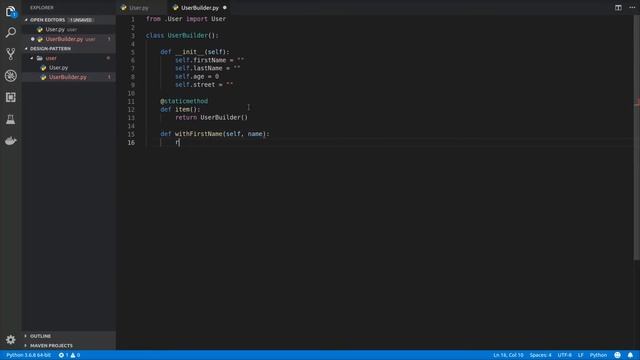This screenshot has height=360, width=640.
Task: Change the LF end of line sequence
Action: pyautogui.click(x=580, y=355)
